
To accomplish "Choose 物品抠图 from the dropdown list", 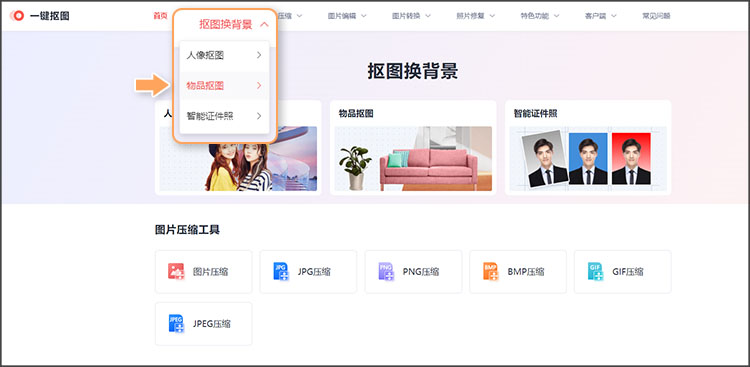I will (x=224, y=86).
